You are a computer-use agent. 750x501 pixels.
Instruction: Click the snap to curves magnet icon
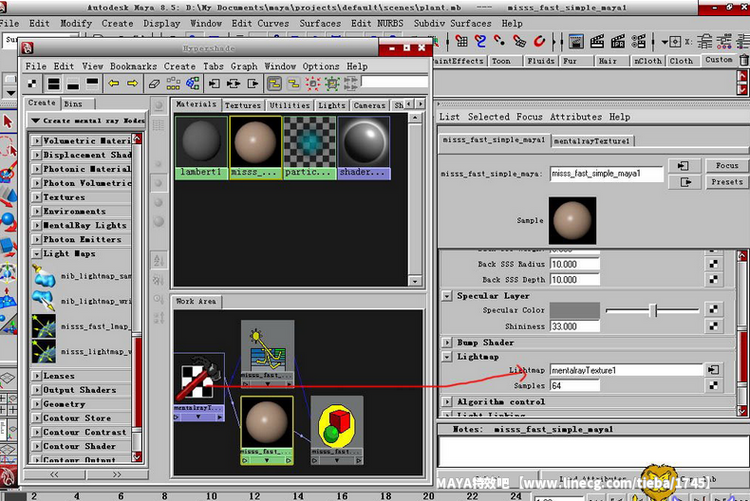[480, 42]
